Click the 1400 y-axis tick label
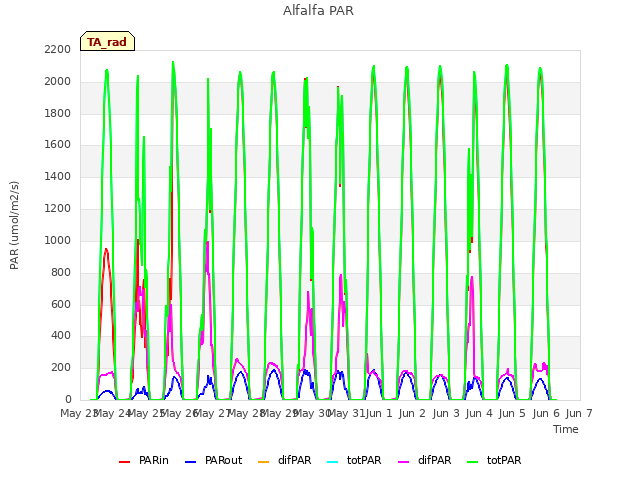 tap(58, 177)
